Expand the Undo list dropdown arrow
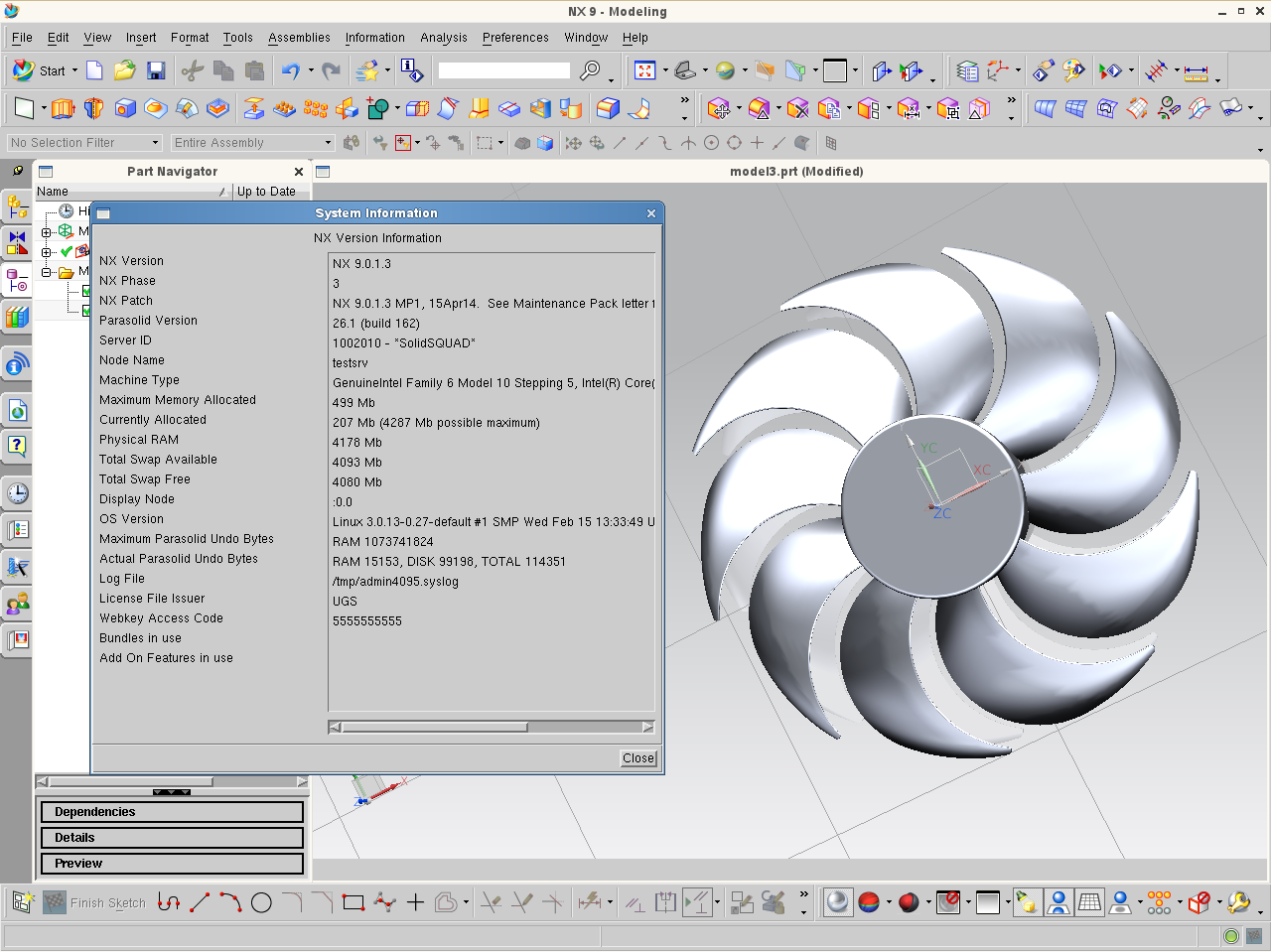Screen dimensions: 1271x952 click(311, 70)
